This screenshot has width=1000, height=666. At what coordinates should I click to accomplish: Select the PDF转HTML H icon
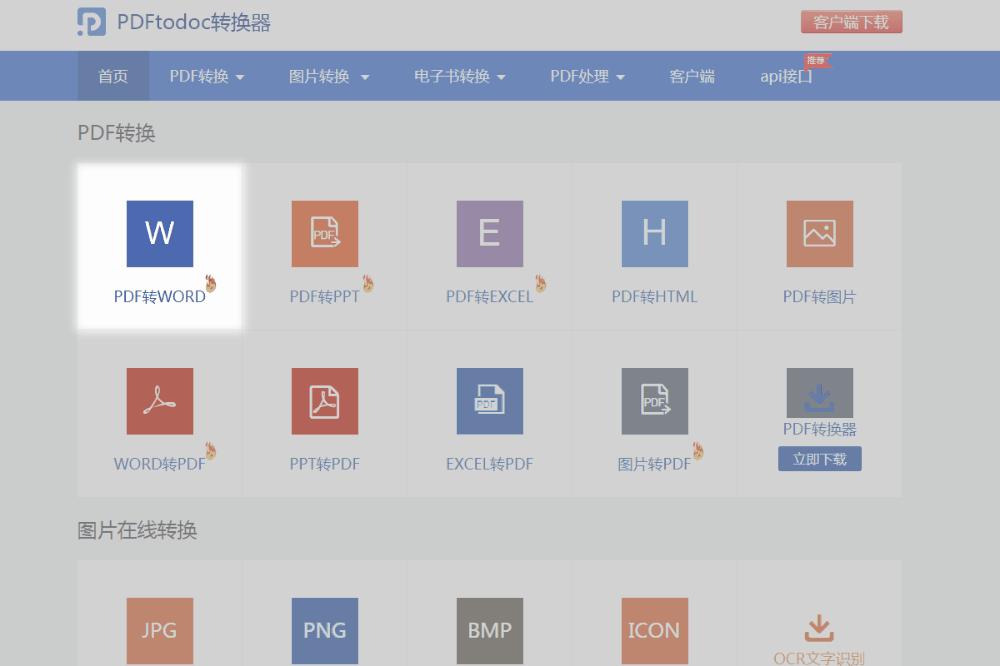pyautogui.click(x=654, y=233)
